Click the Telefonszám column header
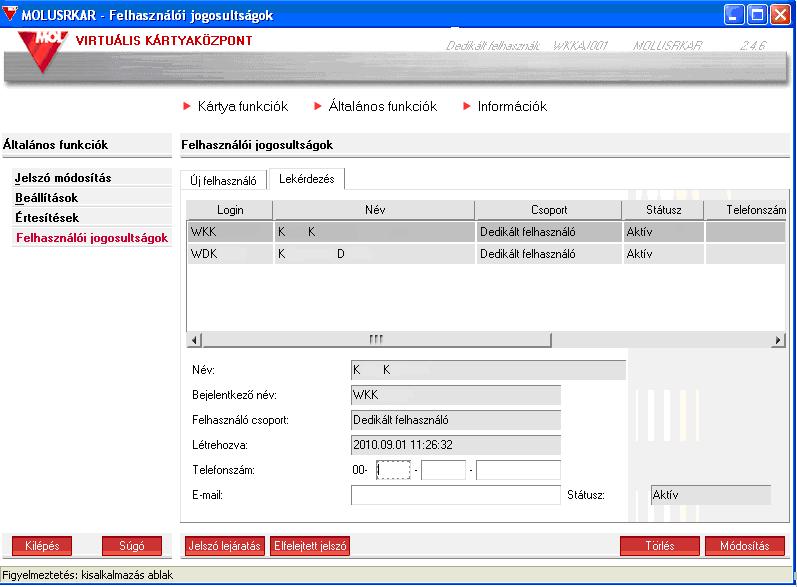Screen dimensions: 797x587 pyautogui.click(x=746, y=210)
